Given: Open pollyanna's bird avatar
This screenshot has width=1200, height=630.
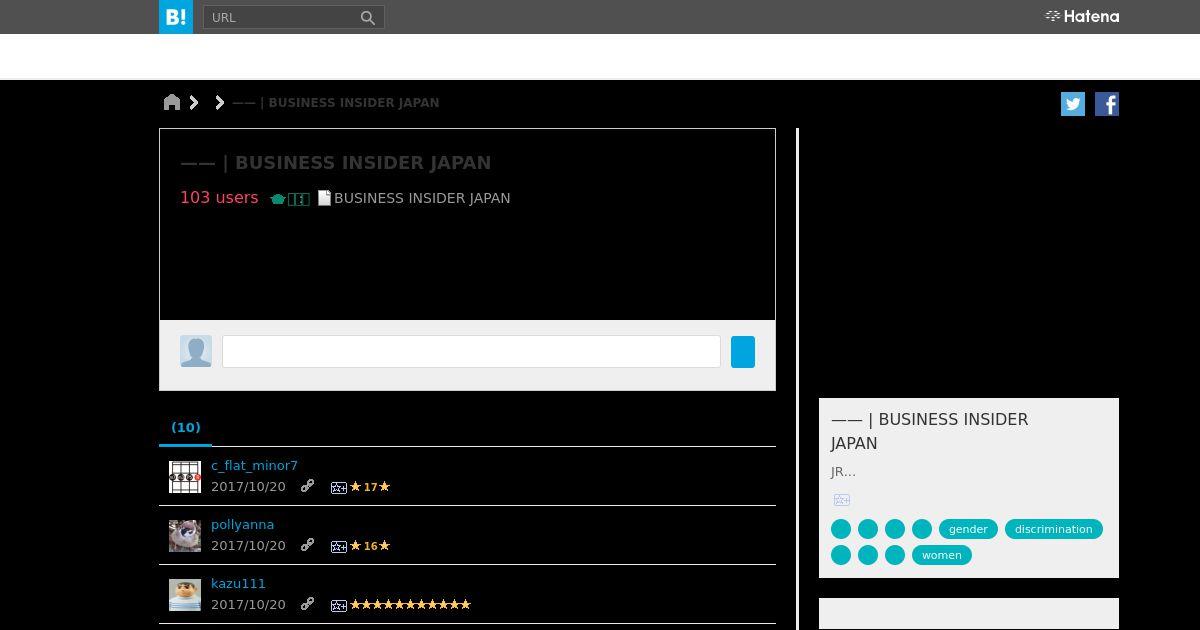Looking at the screenshot, I should (x=185, y=536).
